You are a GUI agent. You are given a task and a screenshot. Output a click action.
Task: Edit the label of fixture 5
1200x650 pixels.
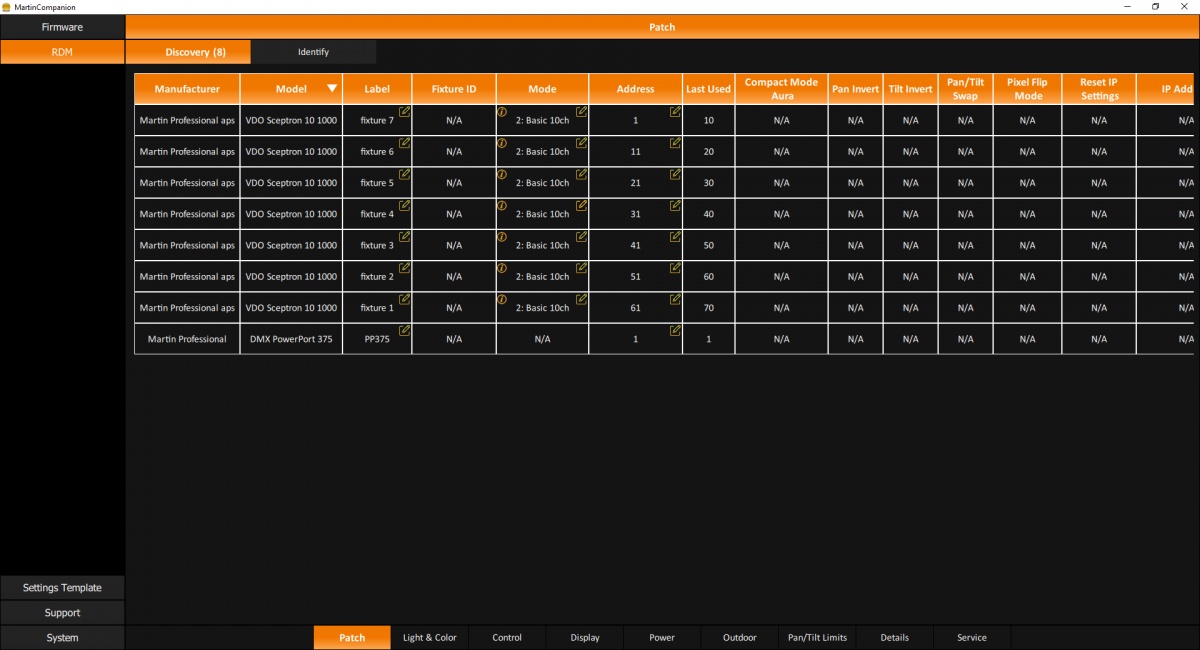(405, 174)
